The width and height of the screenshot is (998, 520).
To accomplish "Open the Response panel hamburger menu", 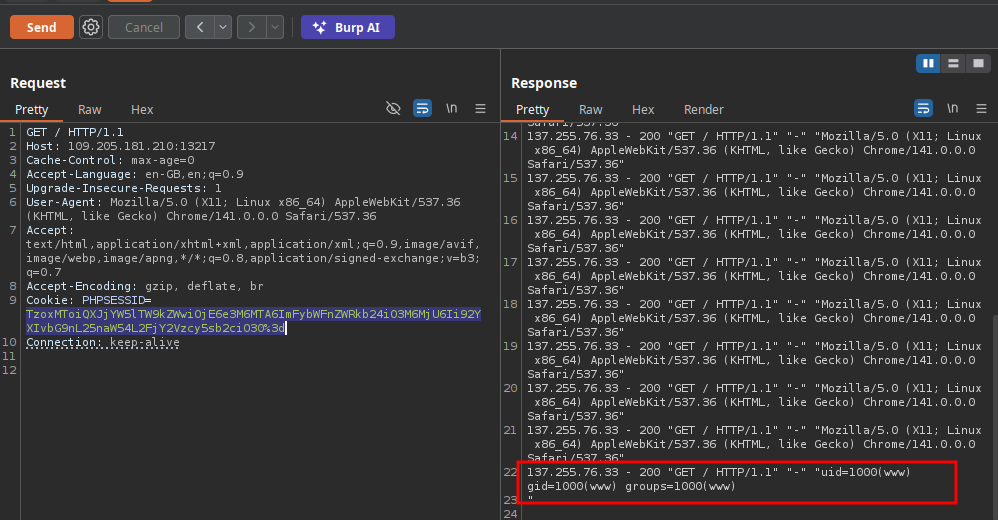I will 980,109.
